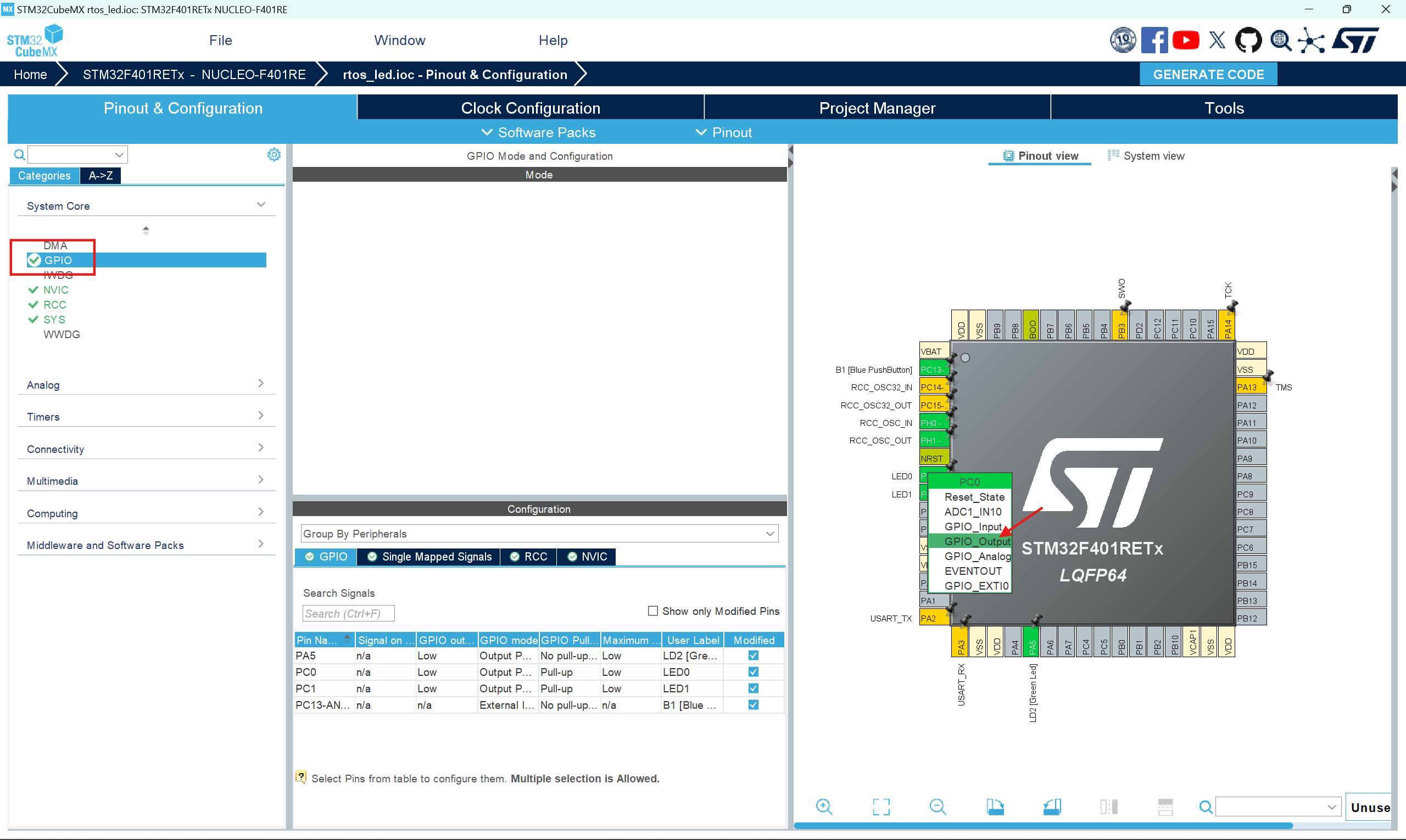The image size is (1406, 840).
Task: Click the zoom out magnifier icon
Action: tap(938, 807)
